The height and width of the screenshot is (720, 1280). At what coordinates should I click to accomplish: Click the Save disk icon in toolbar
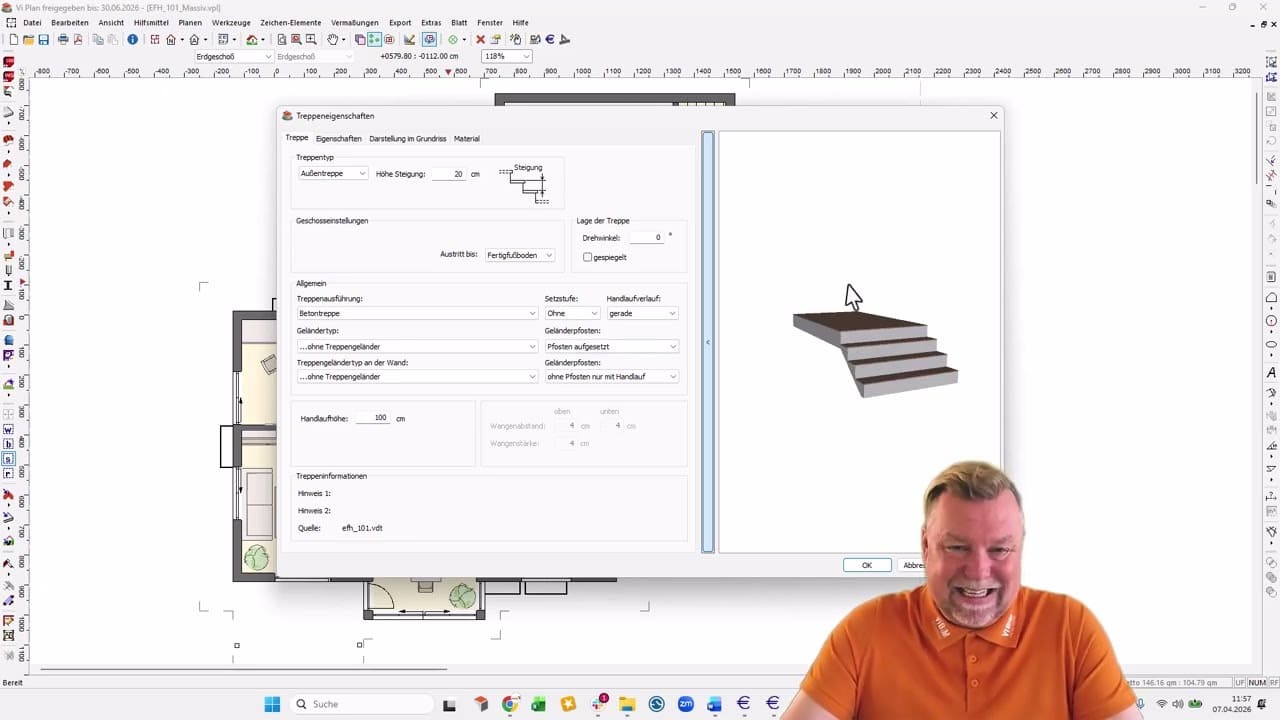tap(44, 40)
